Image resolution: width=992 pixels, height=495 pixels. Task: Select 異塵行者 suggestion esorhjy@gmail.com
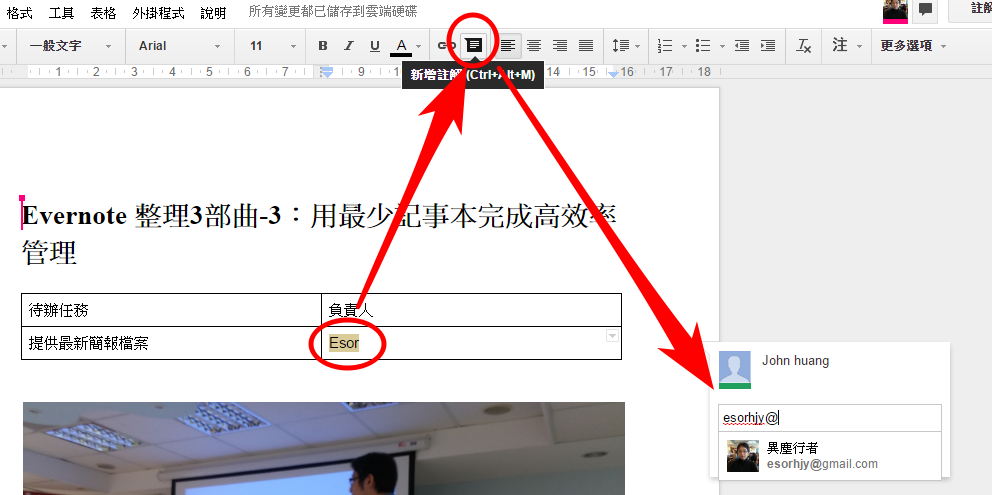click(x=829, y=456)
